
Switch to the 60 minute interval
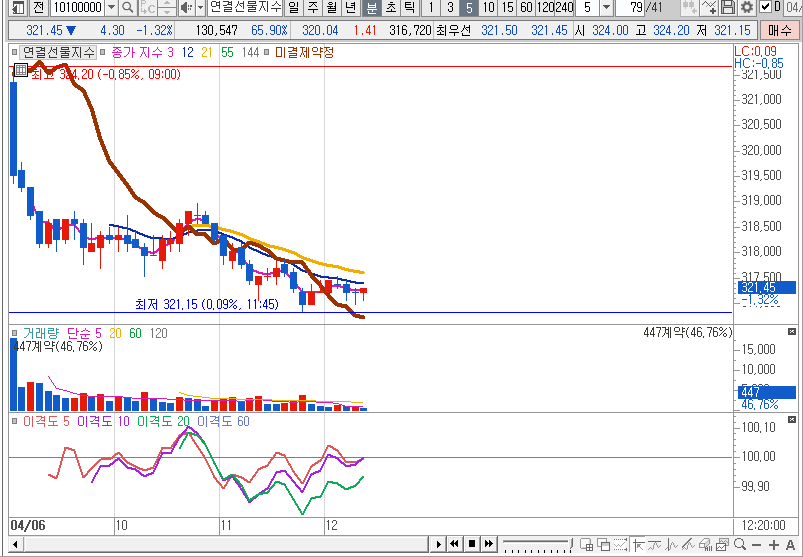(526, 8)
